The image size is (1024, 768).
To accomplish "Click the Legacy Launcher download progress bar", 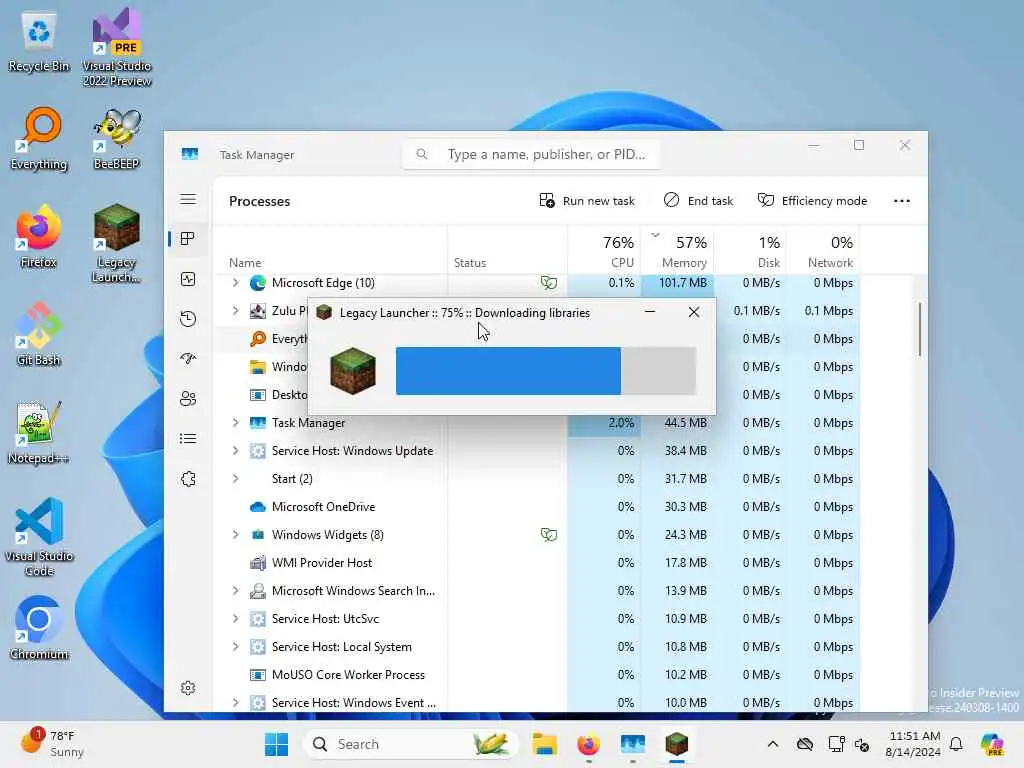I will click(546, 371).
